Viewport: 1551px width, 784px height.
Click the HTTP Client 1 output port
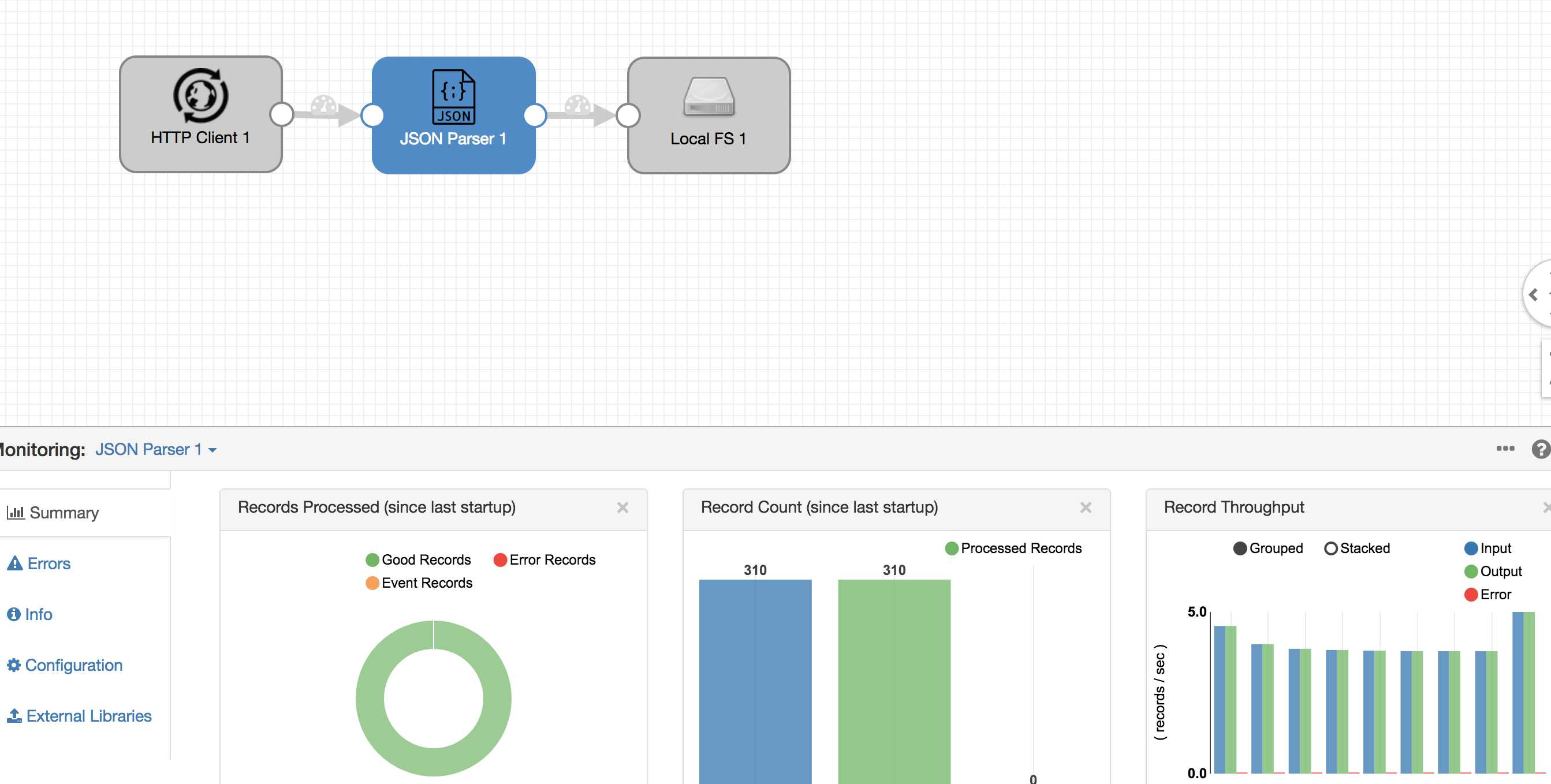coord(282,114)
